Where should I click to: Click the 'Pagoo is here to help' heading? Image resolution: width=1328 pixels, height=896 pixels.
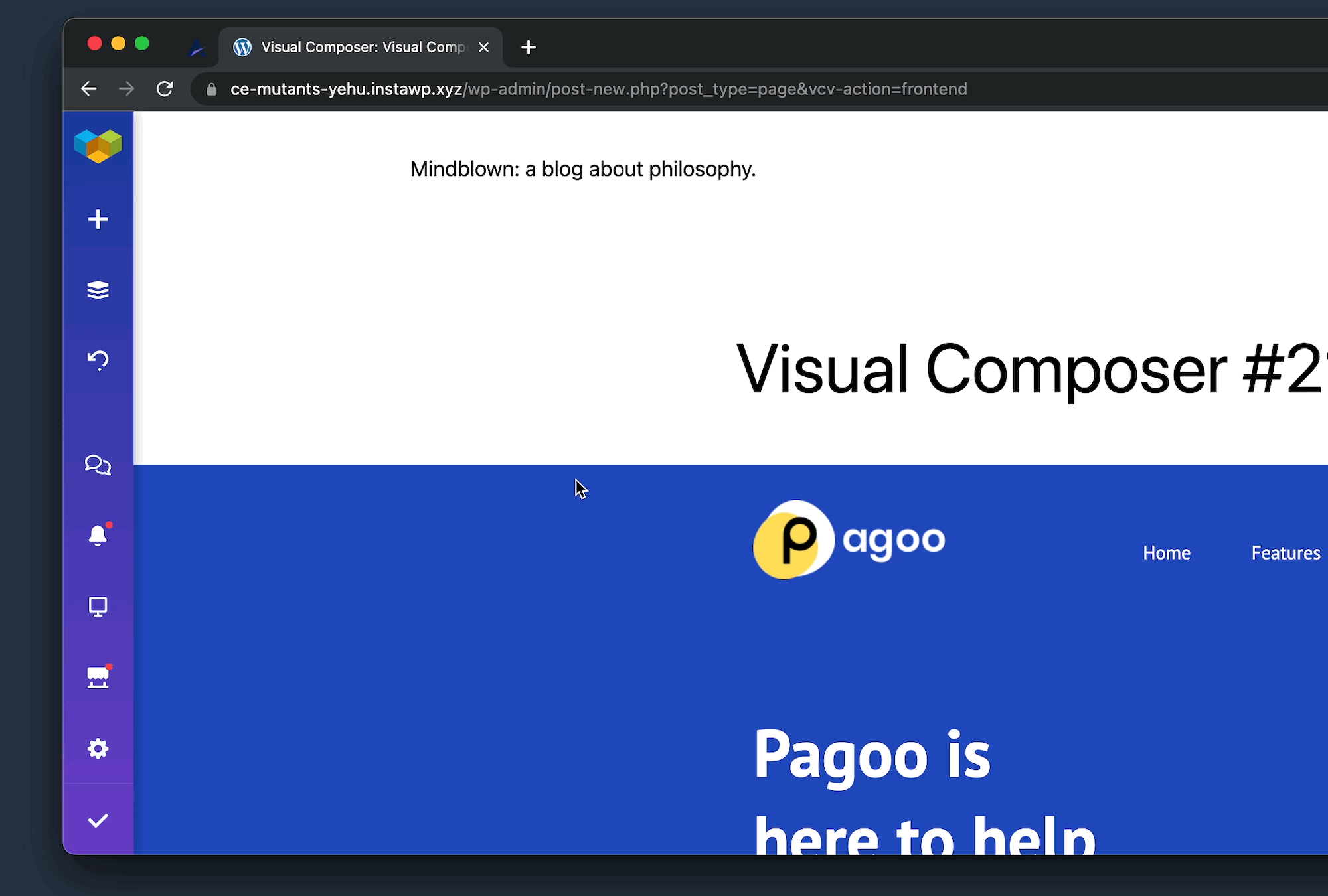pyautogui.click(x=924, y=790)
